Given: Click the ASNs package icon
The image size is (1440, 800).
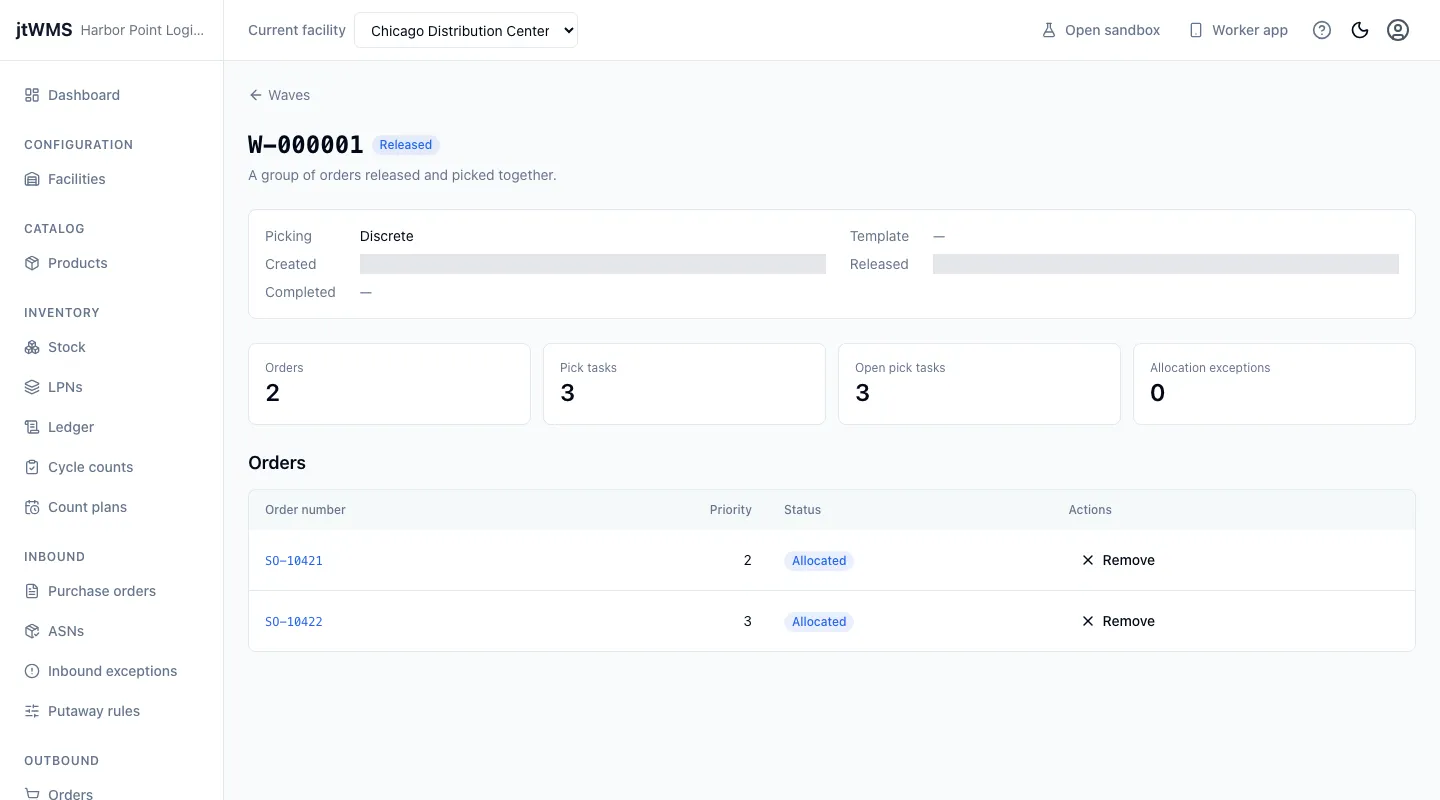Looking at the screenshot, I should [32, 631].
